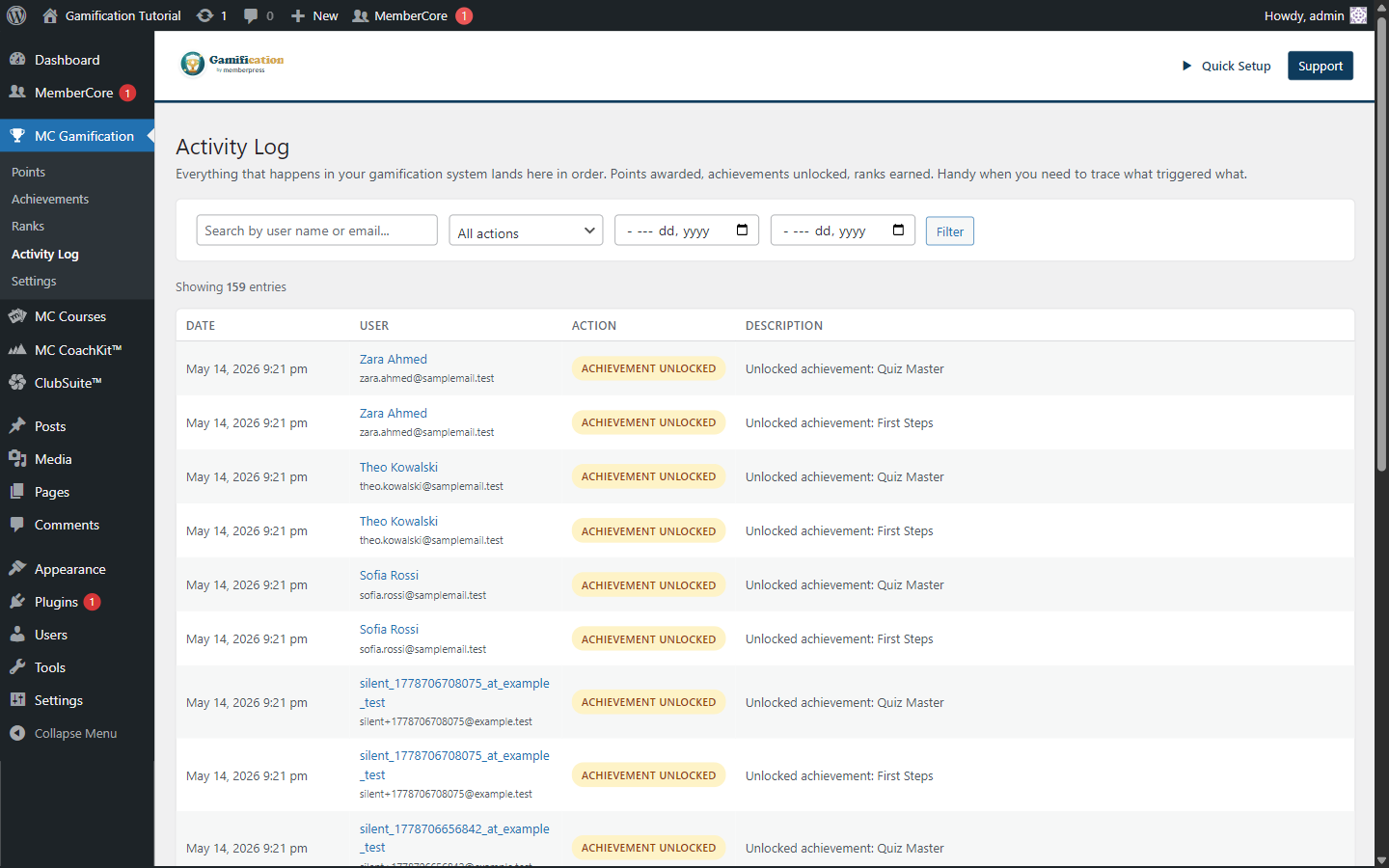Screen dimensions: 1389x868
Task: Open Zara Ahmed link in Quiz Master row
Action: 393,359
